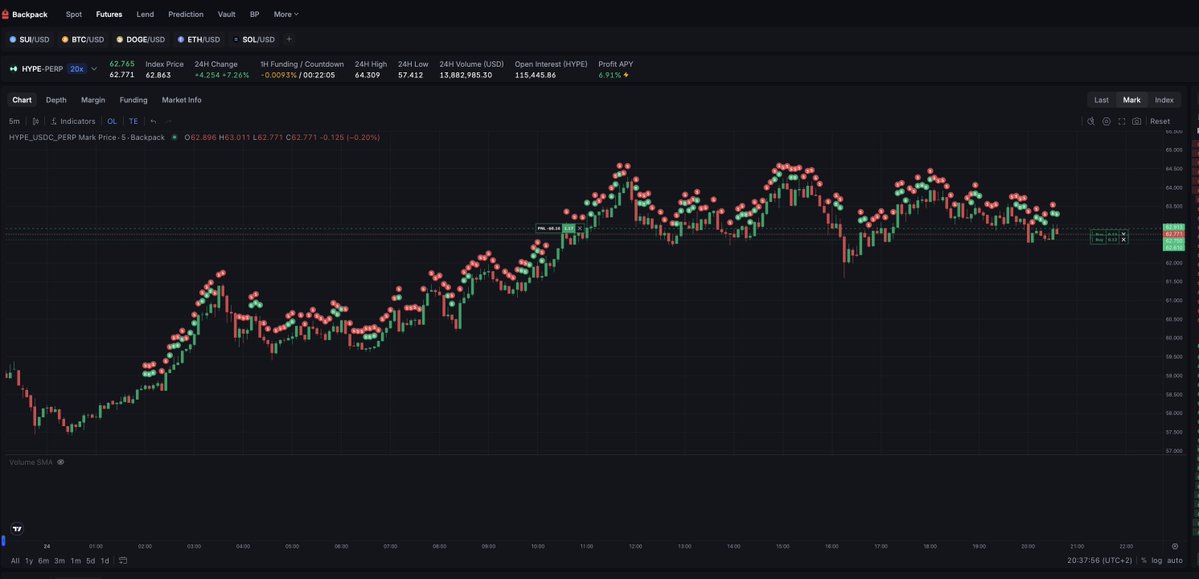1199x579 pixels.
Task: Click the HYPE-PERP market icon
Action: point(13,69)
